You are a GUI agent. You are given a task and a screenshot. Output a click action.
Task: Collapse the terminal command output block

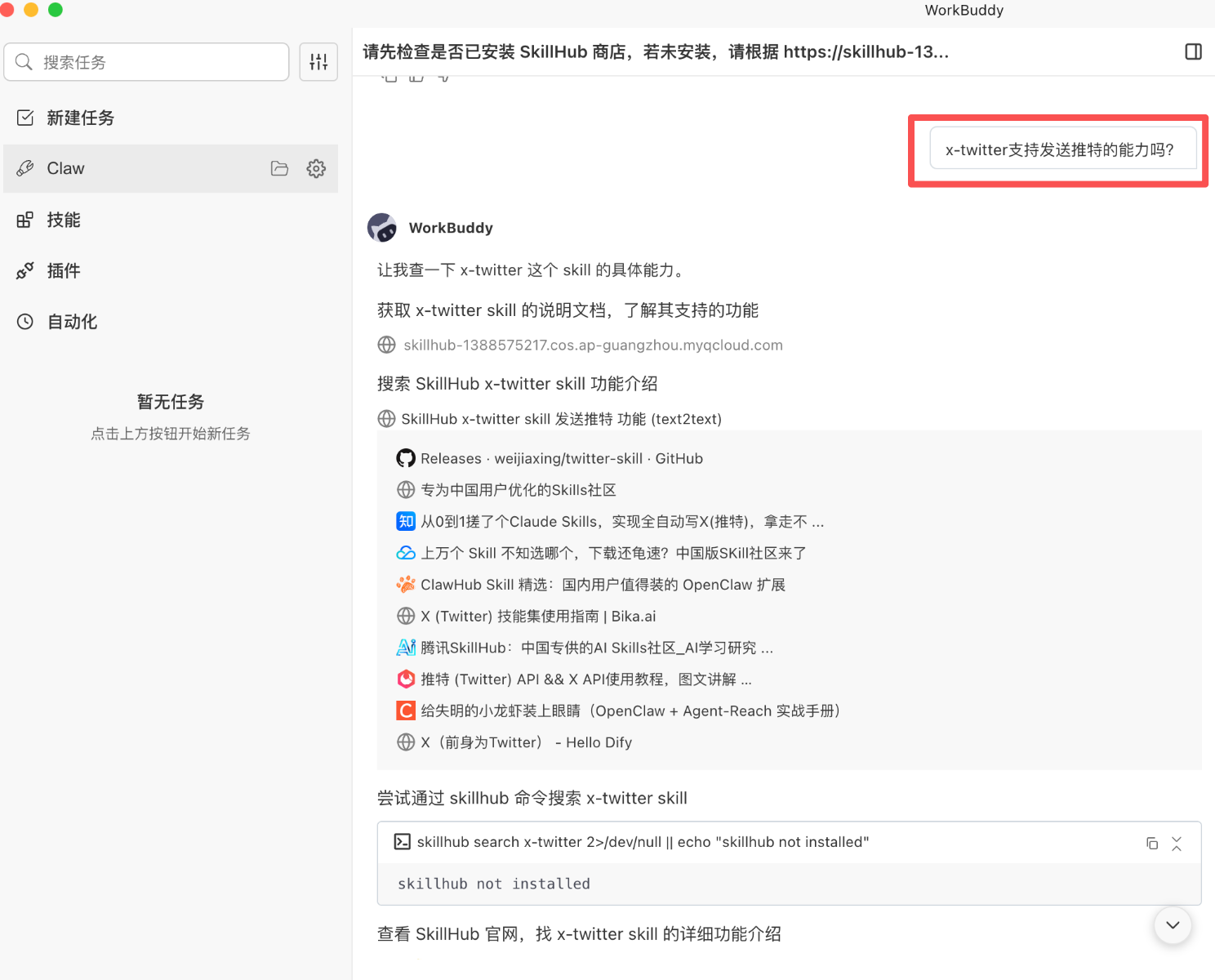tap(1177, 844)
